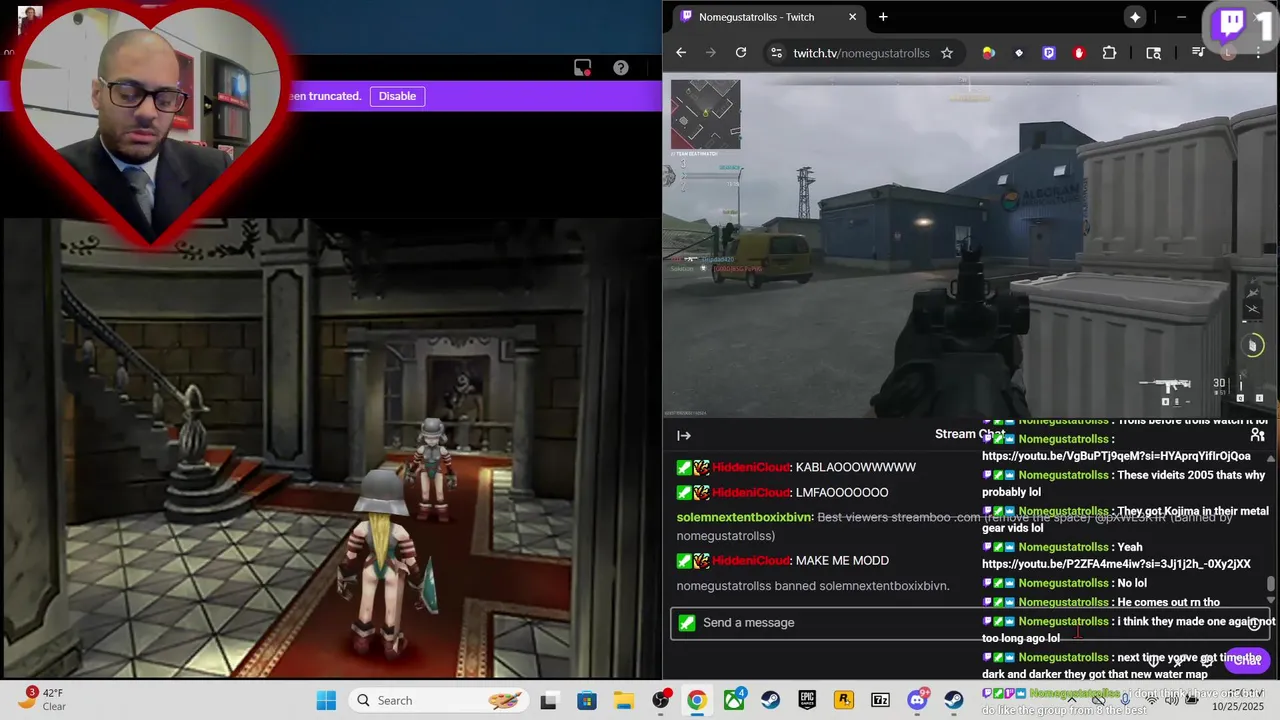Screen dimensions: 1280x720
Task: Open HiddeniCloud's name on MAKE ME MODD message
Action: (751, 560)
